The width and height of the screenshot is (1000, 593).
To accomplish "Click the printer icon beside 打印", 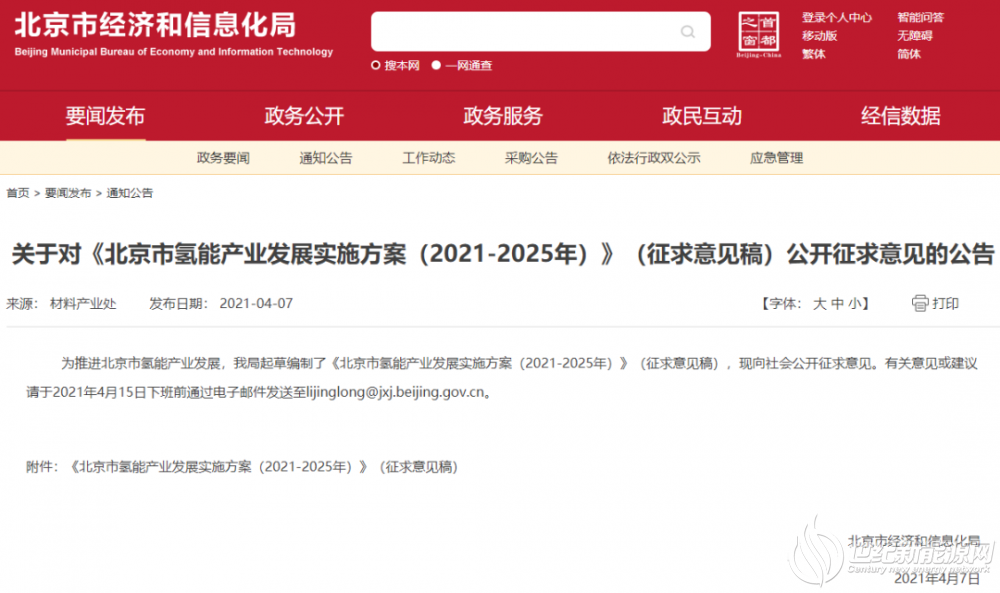I will click(920, 304).
